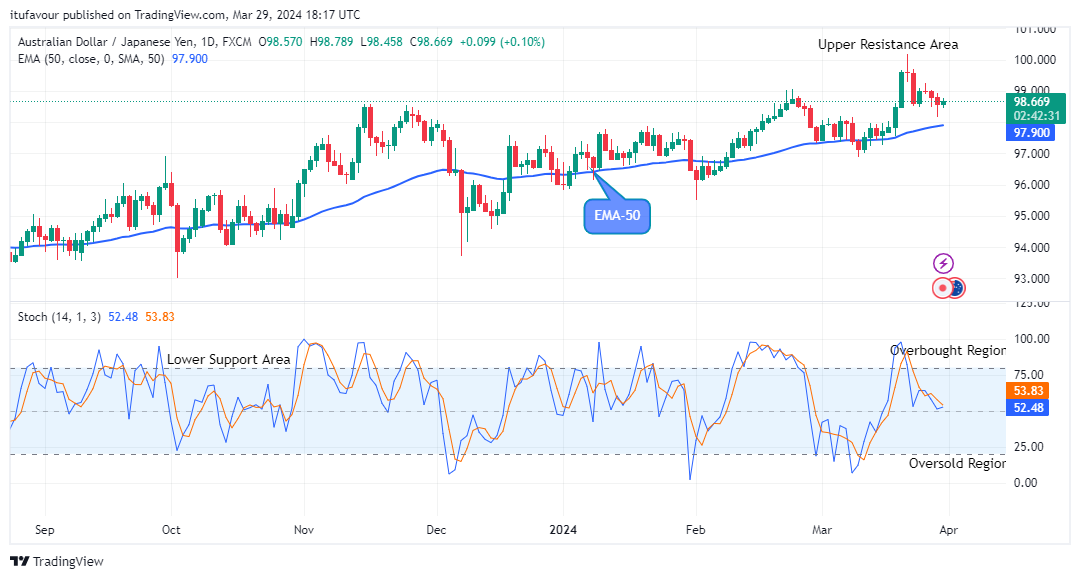Click the Sep label on the time axis
The image size is (1080, 579).
point(45,530)
